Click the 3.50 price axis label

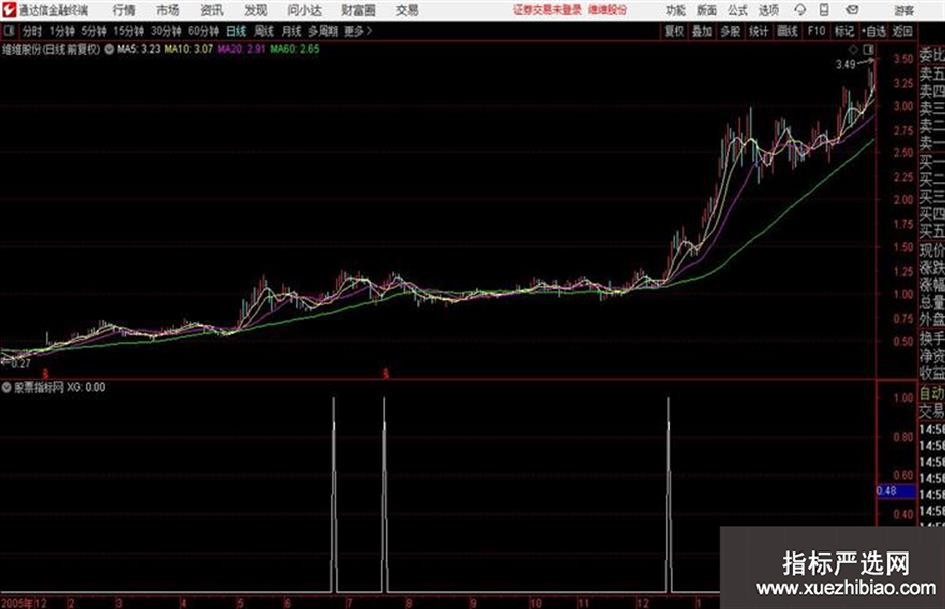[x=903, y=59]
